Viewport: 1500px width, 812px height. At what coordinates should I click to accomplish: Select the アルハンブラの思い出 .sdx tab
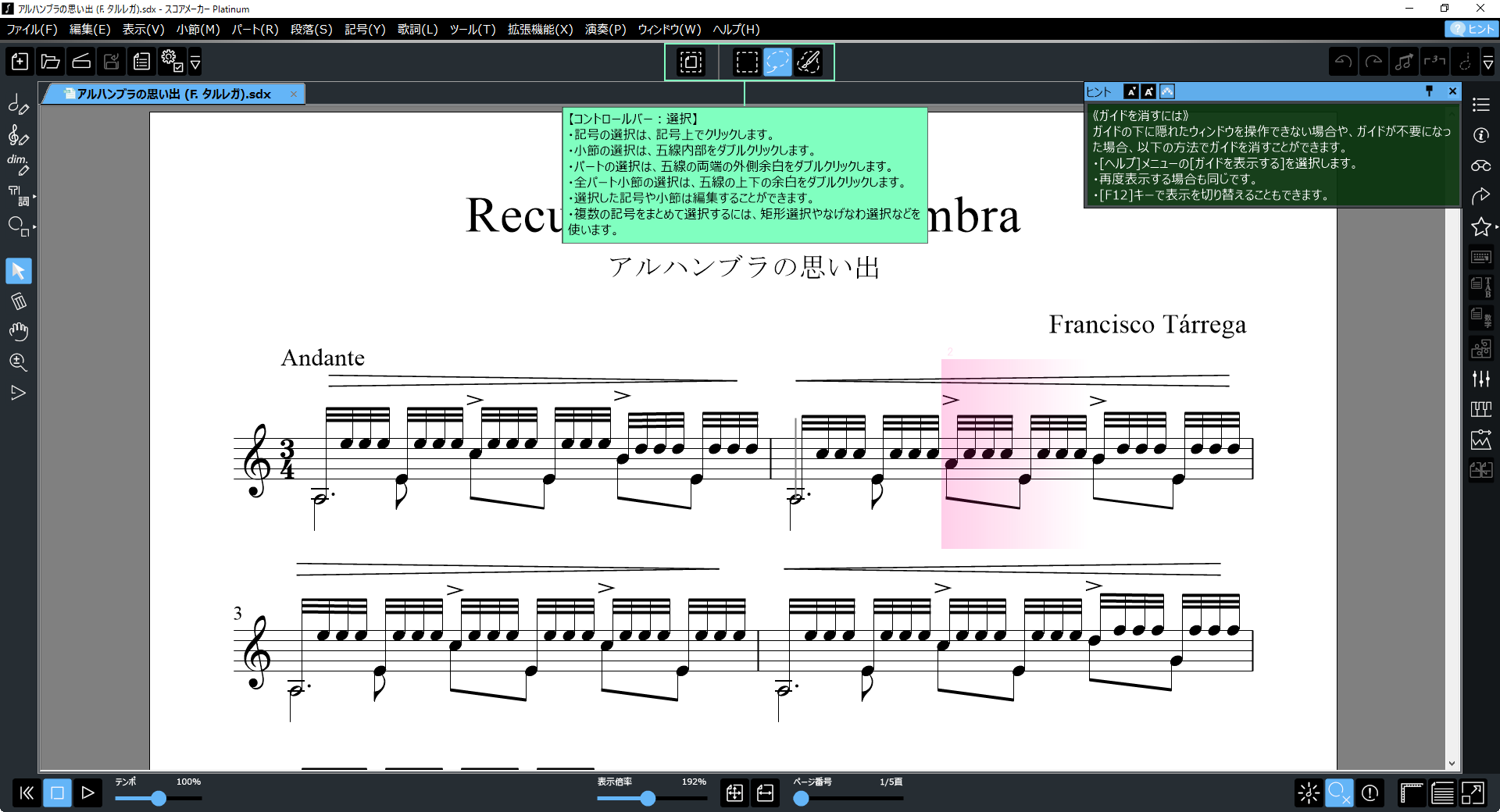click(x=173, y=94)
